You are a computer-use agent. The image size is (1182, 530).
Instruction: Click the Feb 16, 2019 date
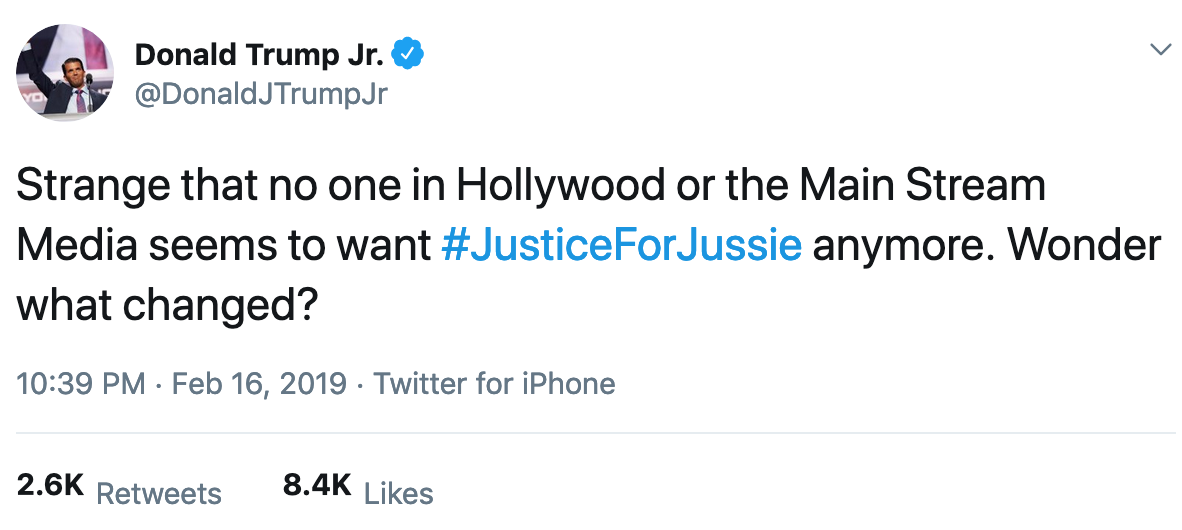tap(259, 383)
